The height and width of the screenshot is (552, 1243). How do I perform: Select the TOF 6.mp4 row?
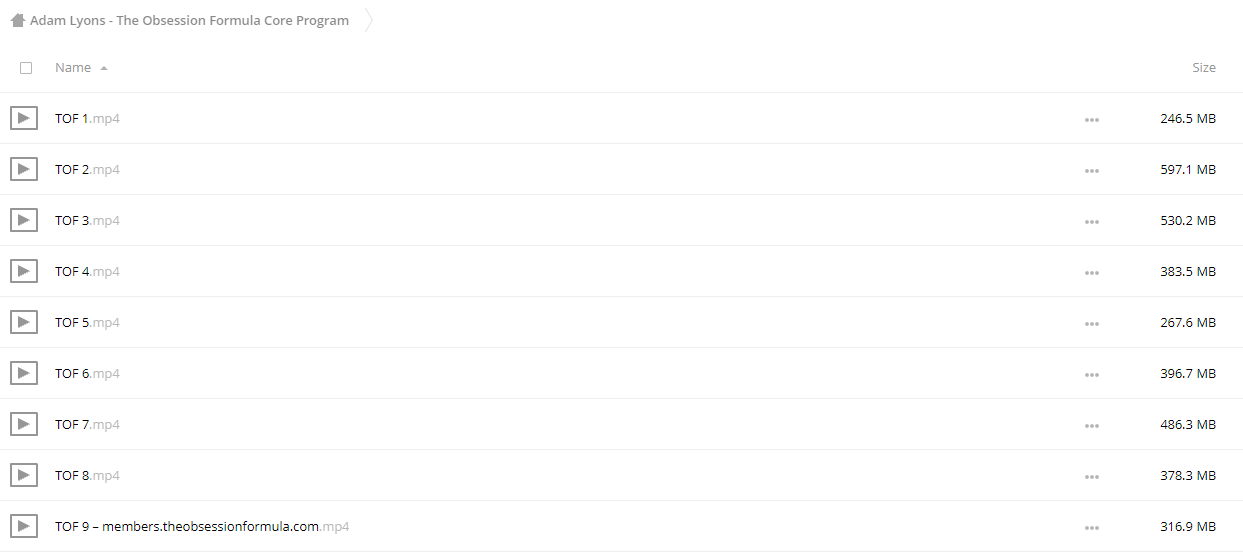(x=621, y=373)
